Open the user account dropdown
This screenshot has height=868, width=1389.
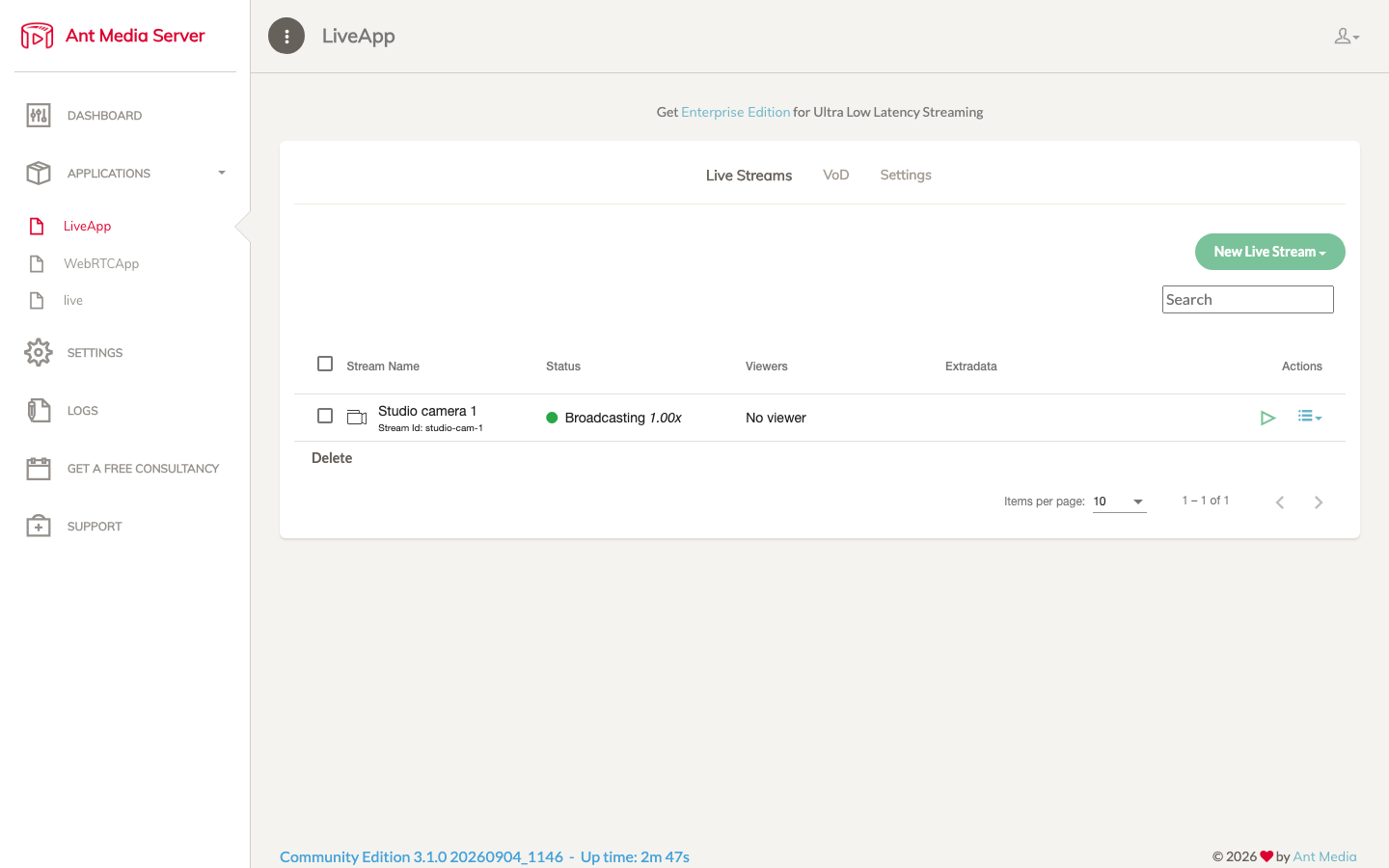click(x=1347, y=37)
